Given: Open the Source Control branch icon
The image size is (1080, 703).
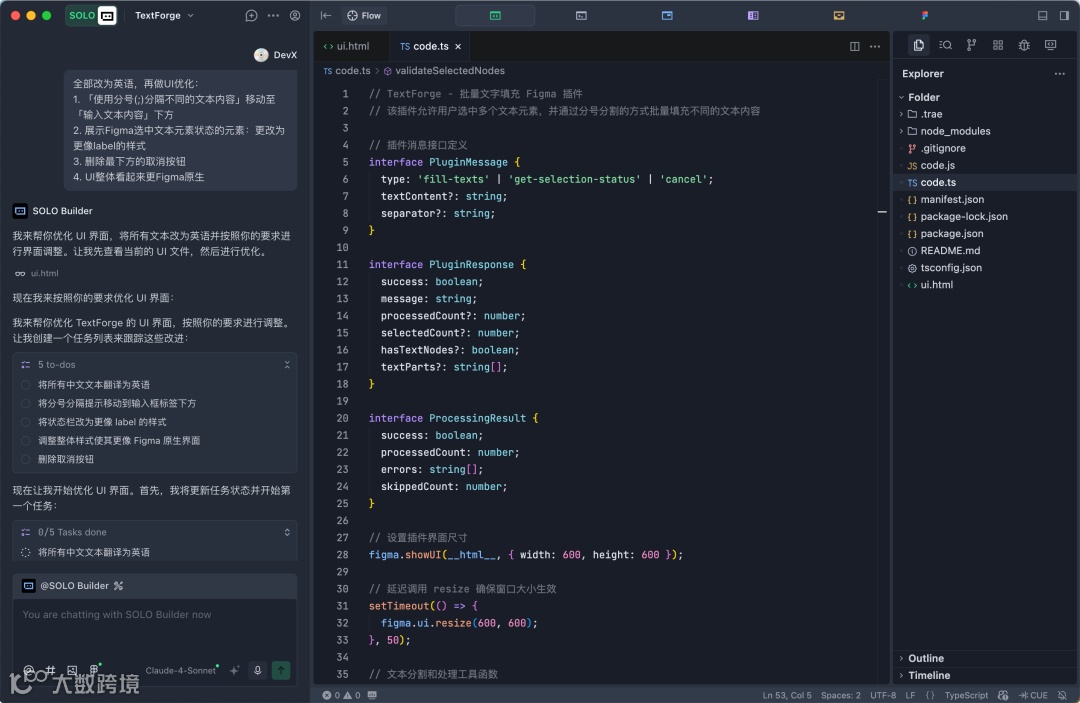Looking at the screenshot, I should click(971, 45).
